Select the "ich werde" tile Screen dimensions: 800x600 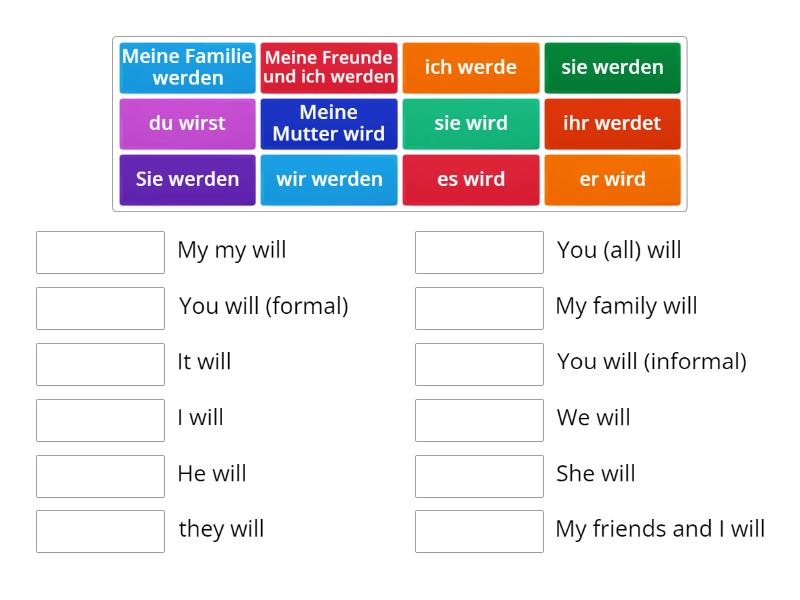point(471,68)
